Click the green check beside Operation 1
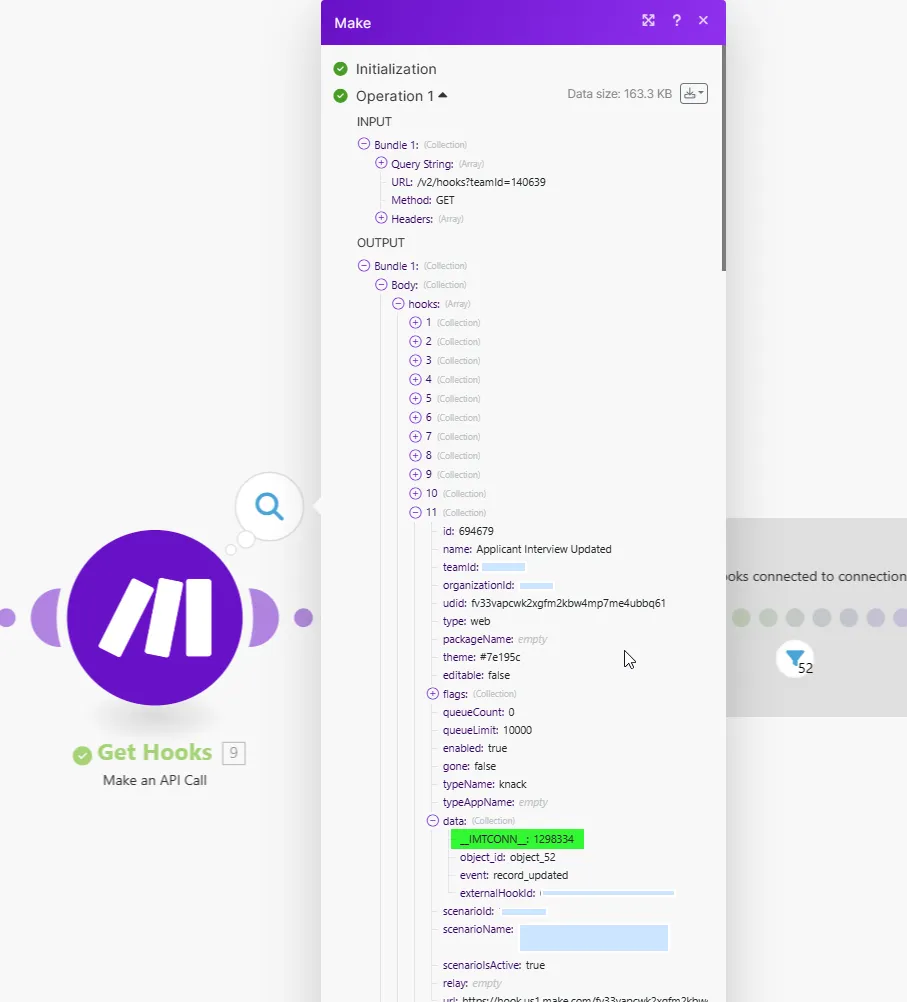Viewport: 907px width, 1002px height. 341,96
